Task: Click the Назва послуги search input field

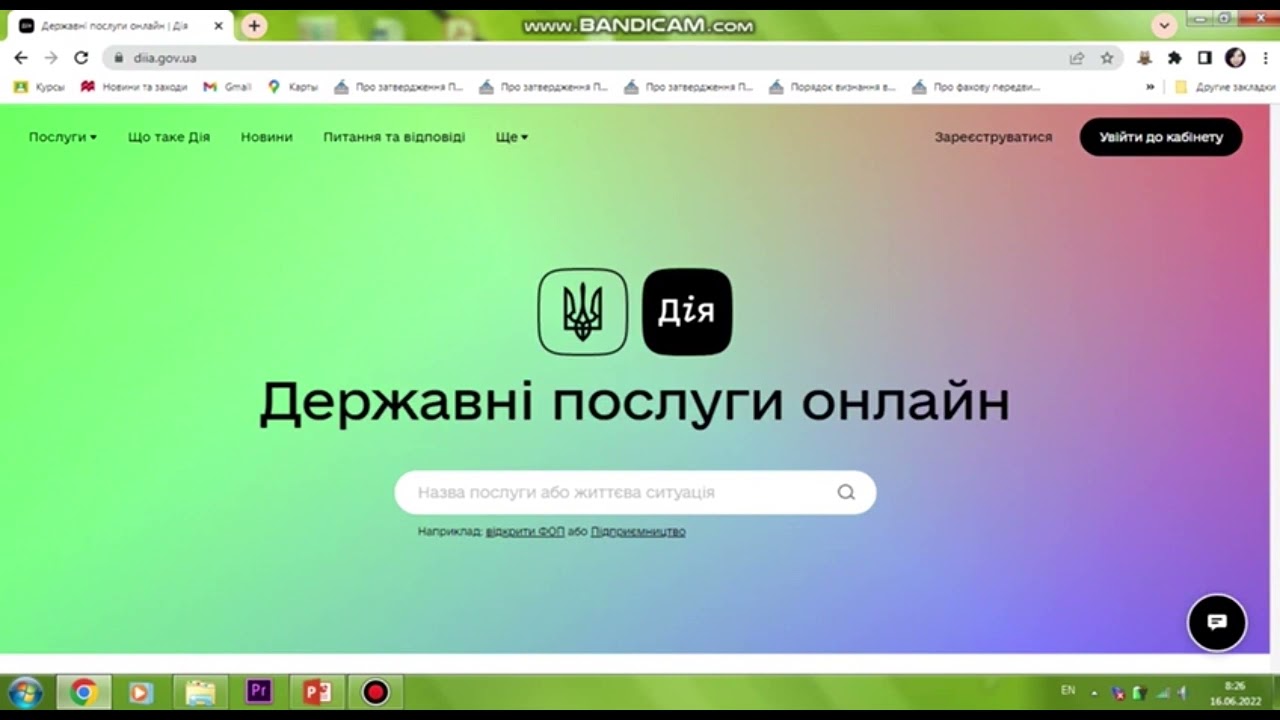Action: click(x=635, y=492)
